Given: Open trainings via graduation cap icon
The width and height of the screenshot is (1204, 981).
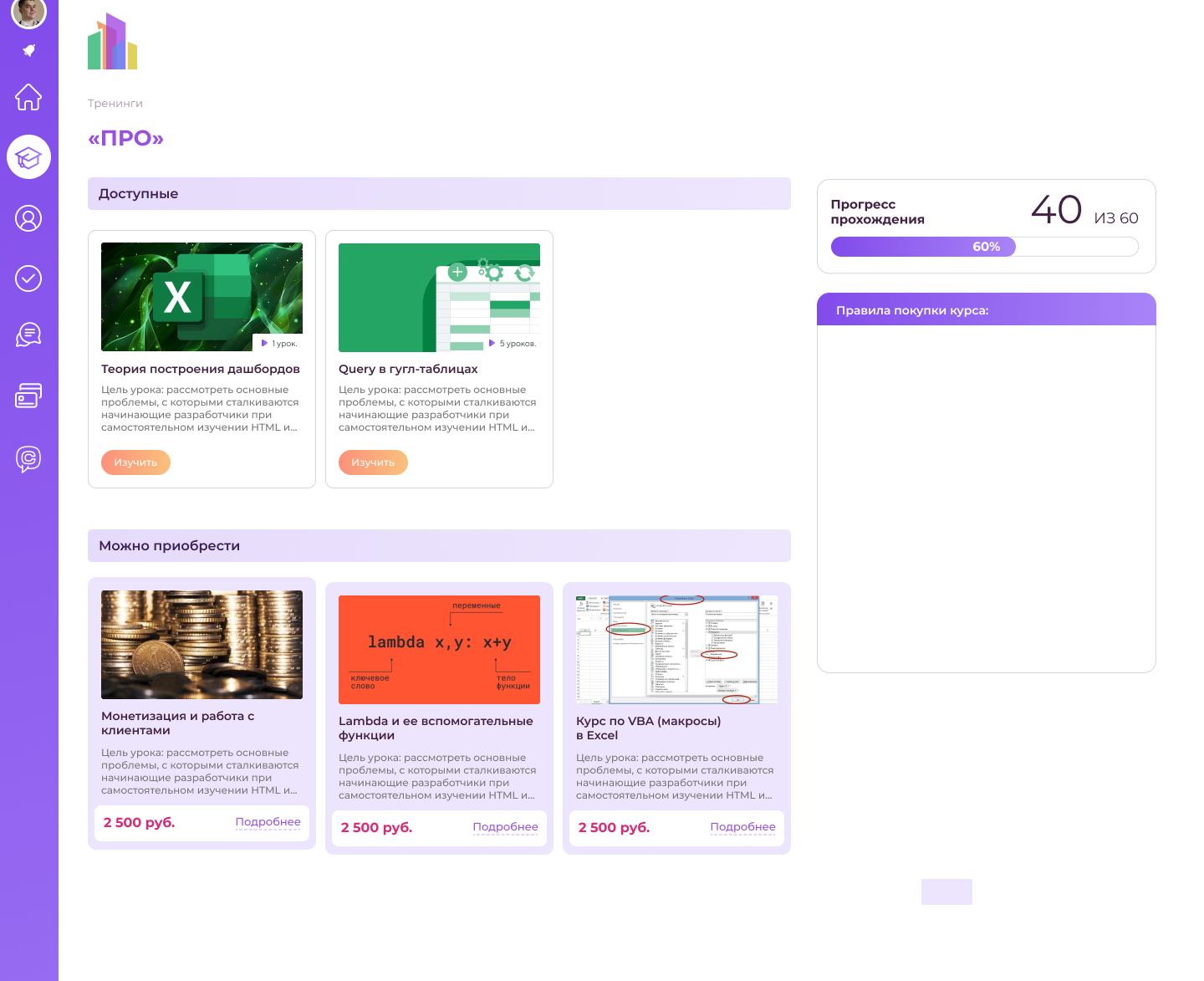Looking at the screenshot, I should pyautogui.click(x=28, y=157).
